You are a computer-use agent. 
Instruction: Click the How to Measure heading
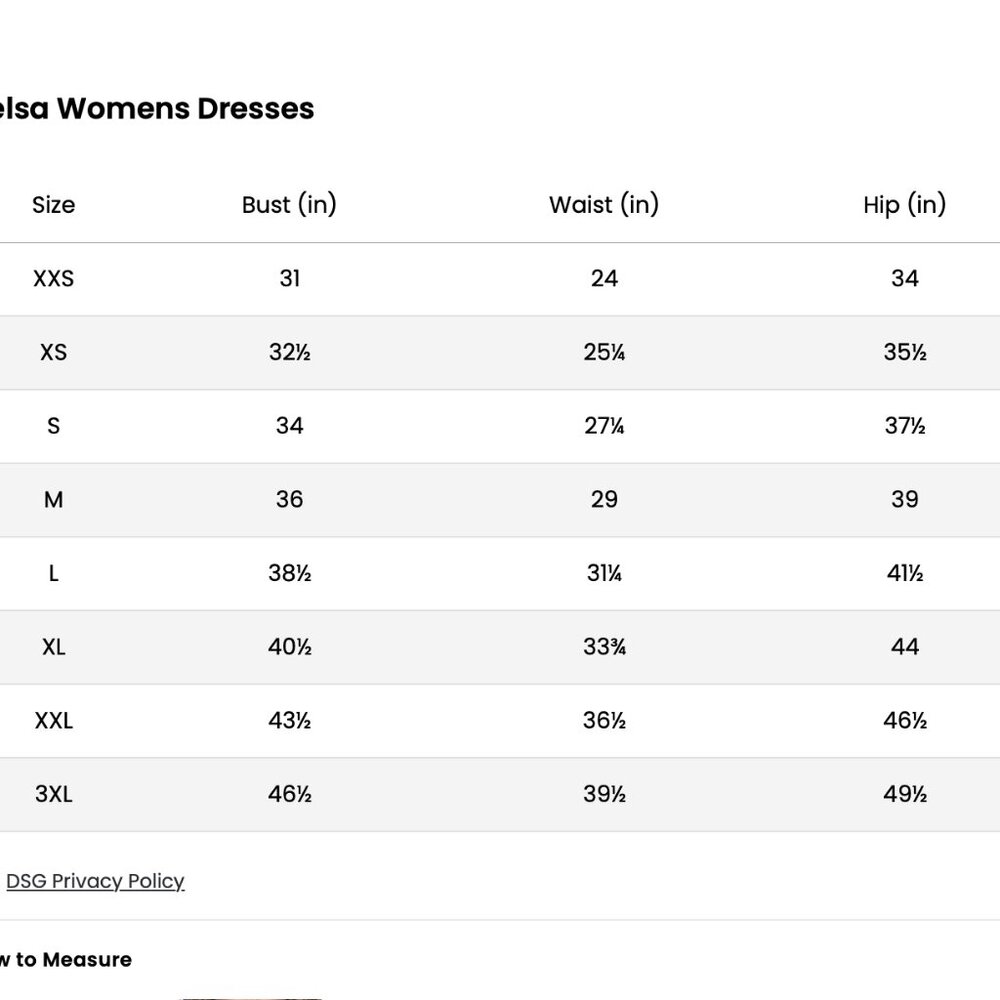click(66, 959)
